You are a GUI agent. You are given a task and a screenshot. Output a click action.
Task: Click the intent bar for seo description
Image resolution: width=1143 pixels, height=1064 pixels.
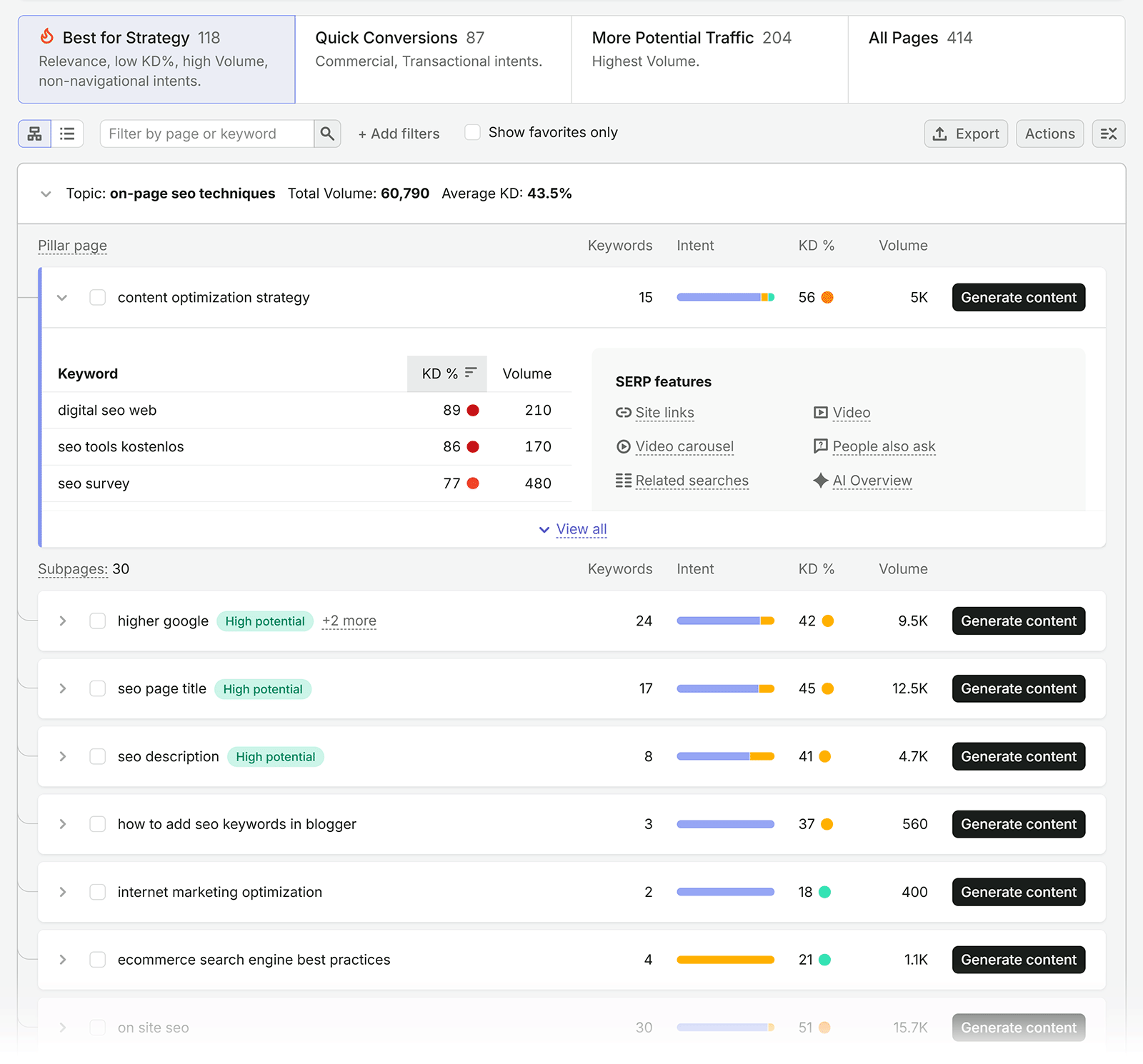click(x=725, y=756)
